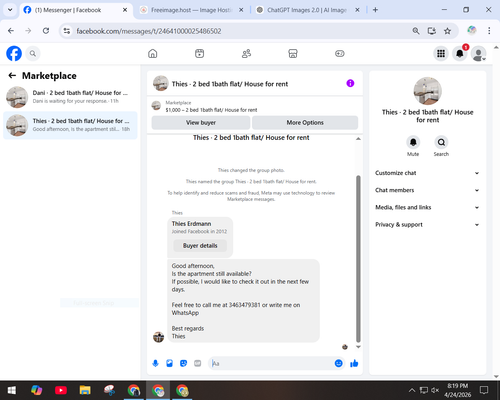
Task: Go back in browser history
Action: tap(11, 31)
